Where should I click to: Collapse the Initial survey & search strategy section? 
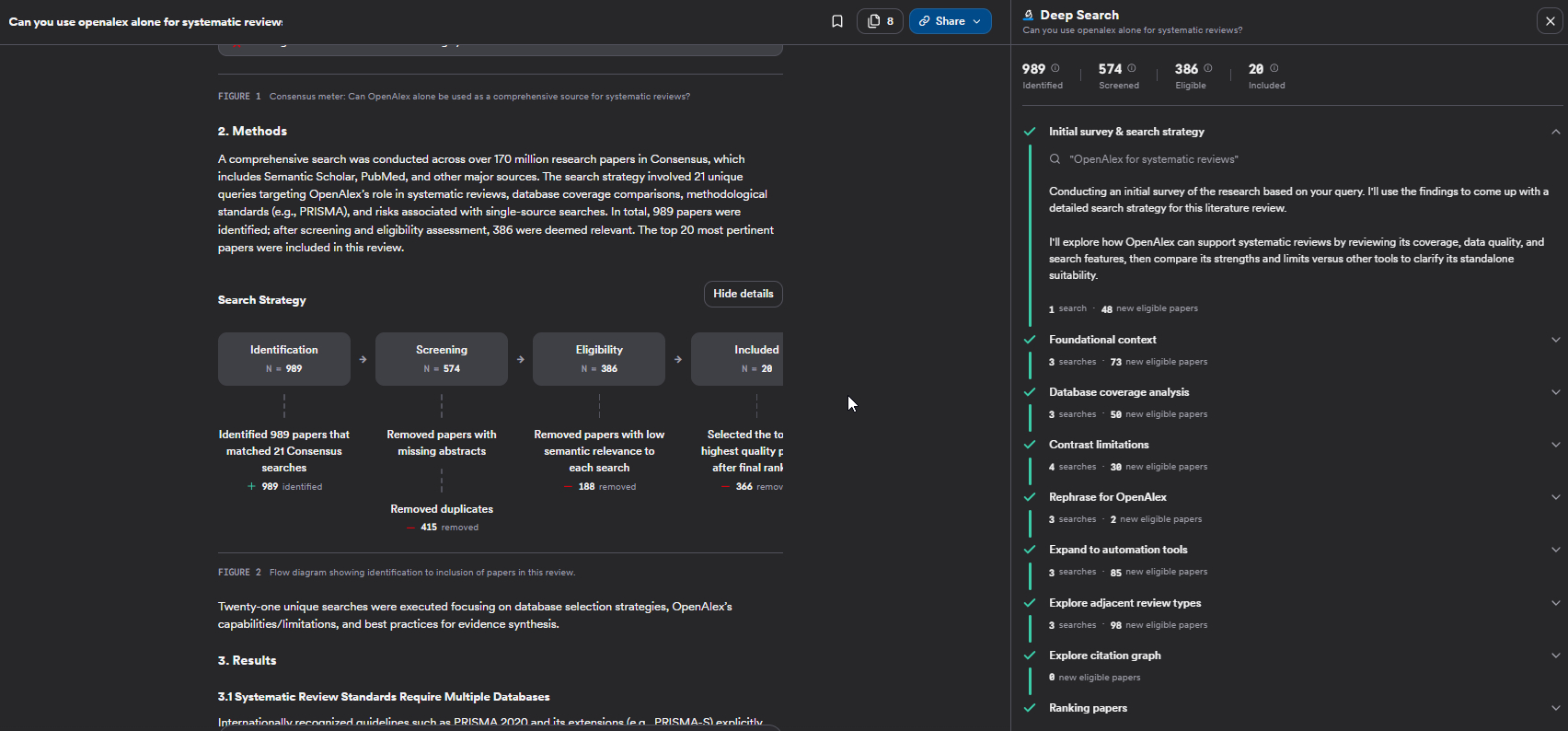pos(1555,132)
